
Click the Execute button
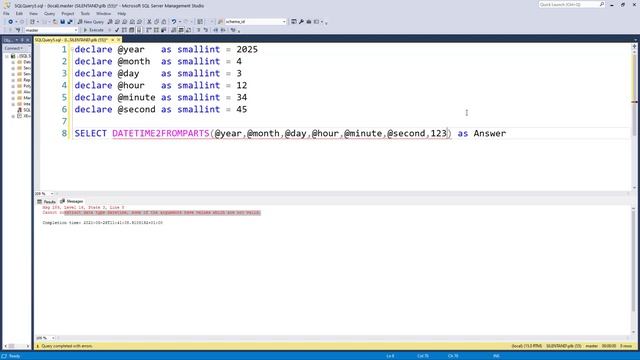pos(93,30)
